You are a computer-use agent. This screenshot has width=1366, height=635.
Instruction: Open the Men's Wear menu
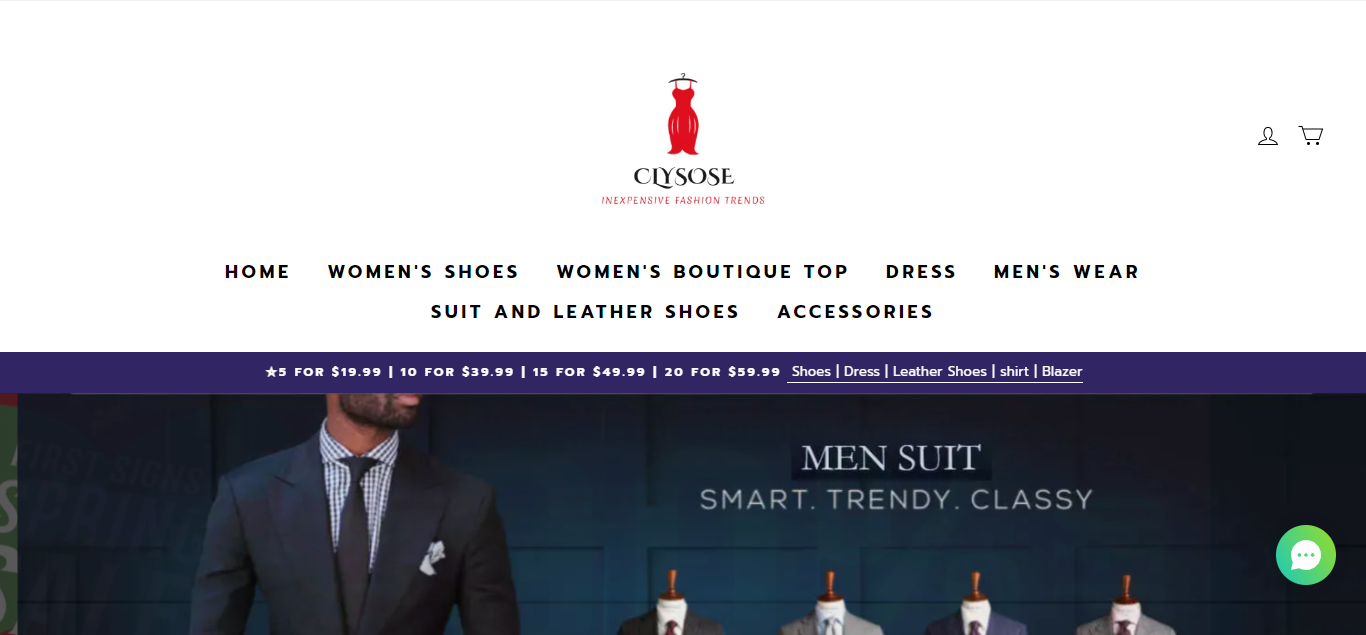[x=1067, y=272]
